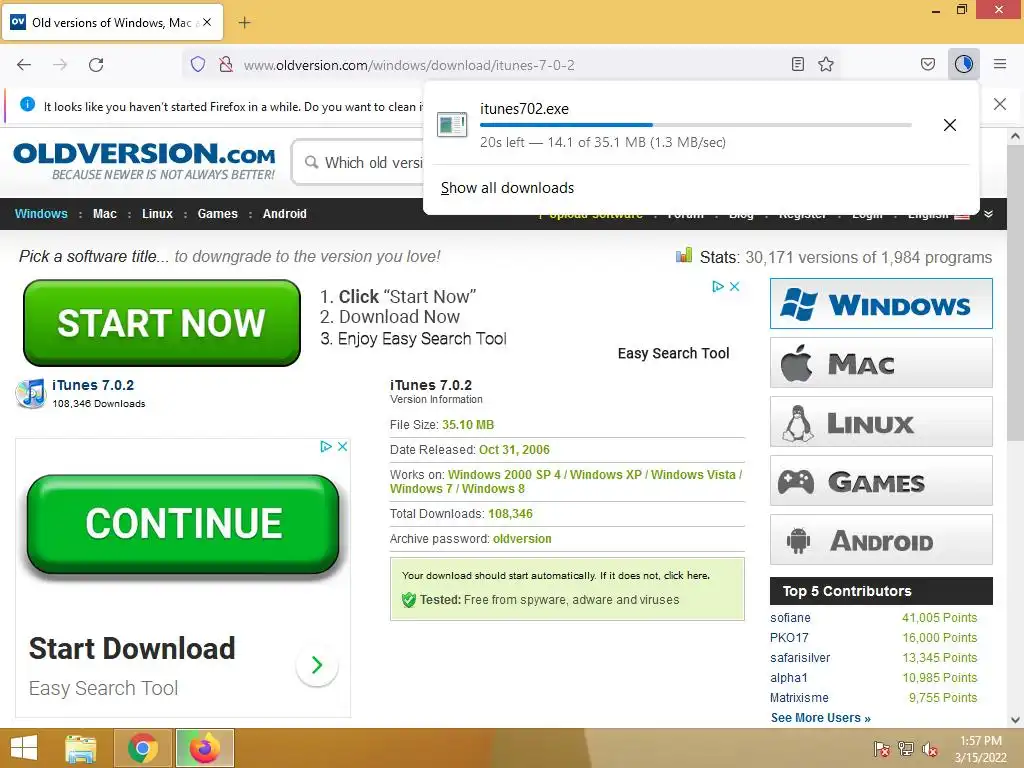Screen dimensions: 1024x768
Task: Click the green START NOW button
Action: point(162,323)
